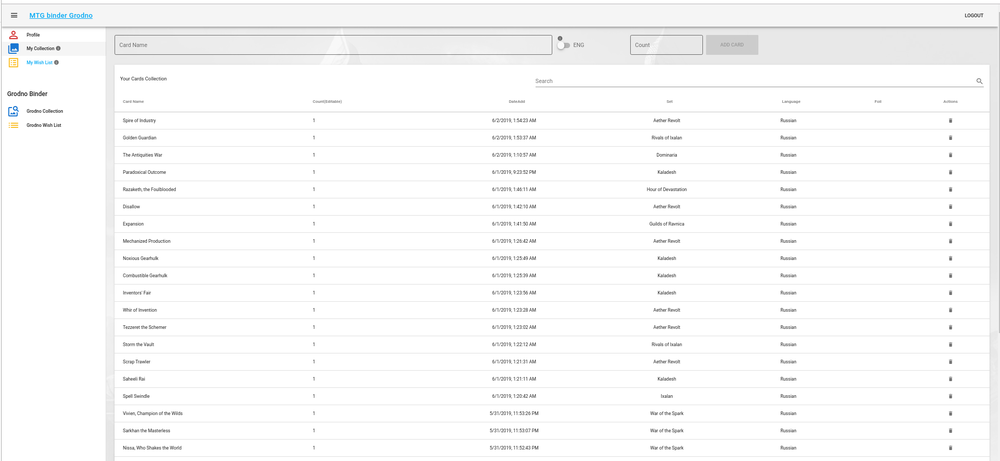Image resolution: width=1000 pixels, height=461 pixels.
Task: Sort table by Card Name column
Action: point(133,101)
